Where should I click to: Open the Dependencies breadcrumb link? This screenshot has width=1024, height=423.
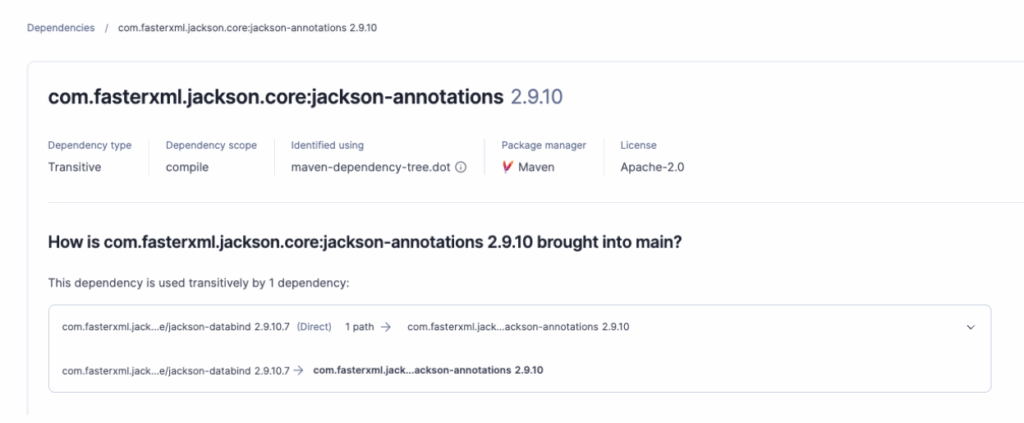pyautogui.click(x=61, y=27)
